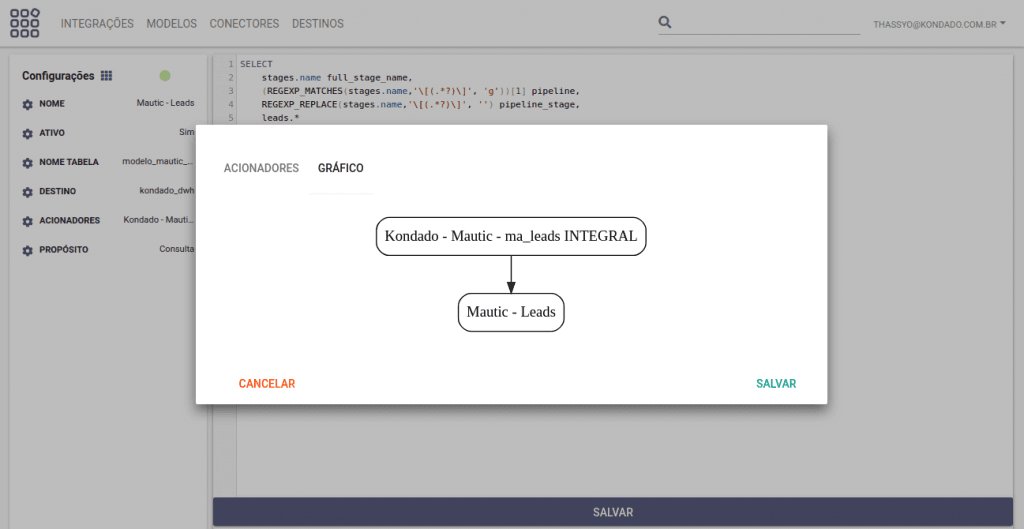
Task: Select the GRÁFICO tab
Action: click(340, 168)
